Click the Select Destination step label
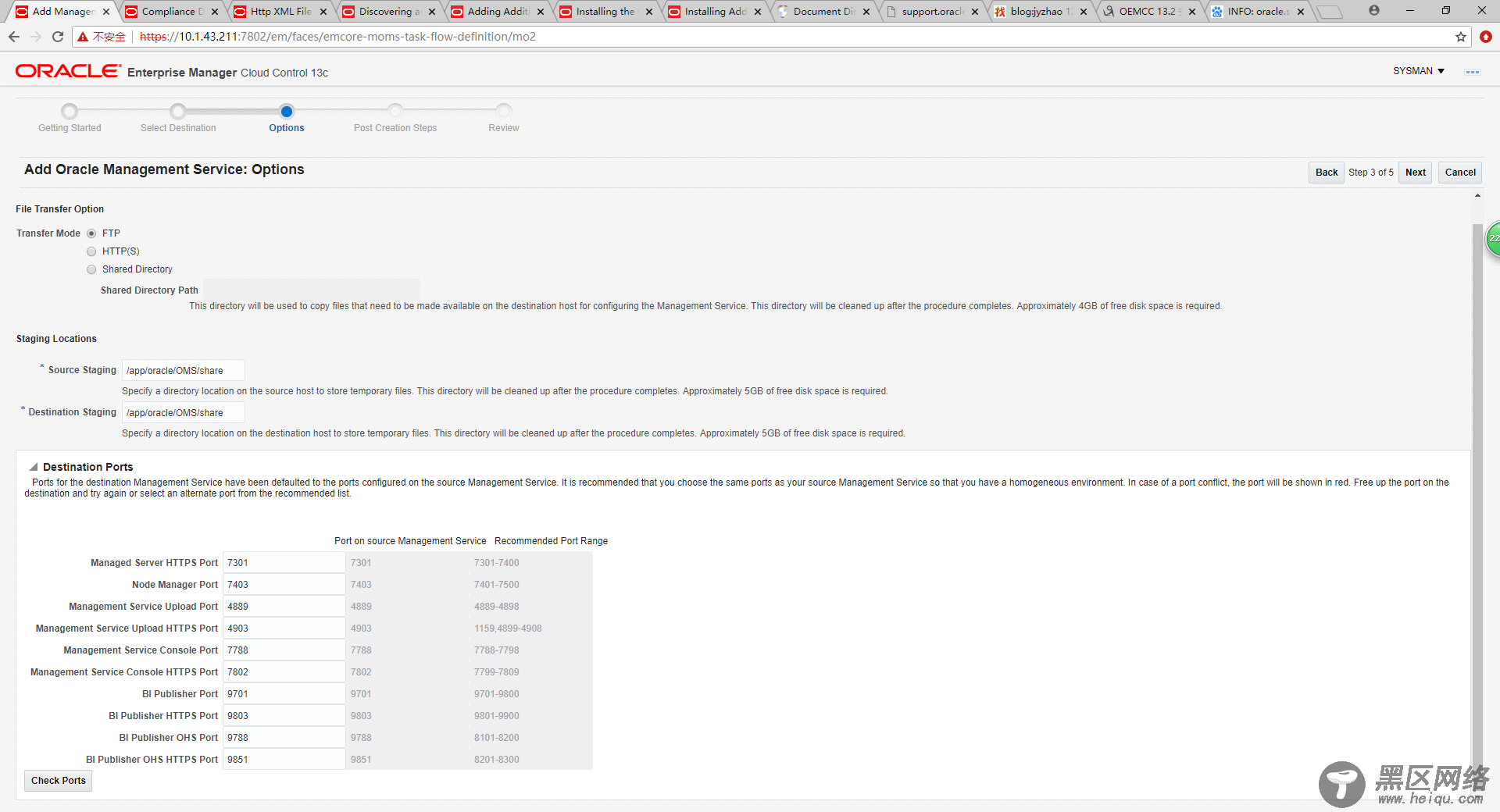This screenshot has height=812, width=1500. point(178,128)
